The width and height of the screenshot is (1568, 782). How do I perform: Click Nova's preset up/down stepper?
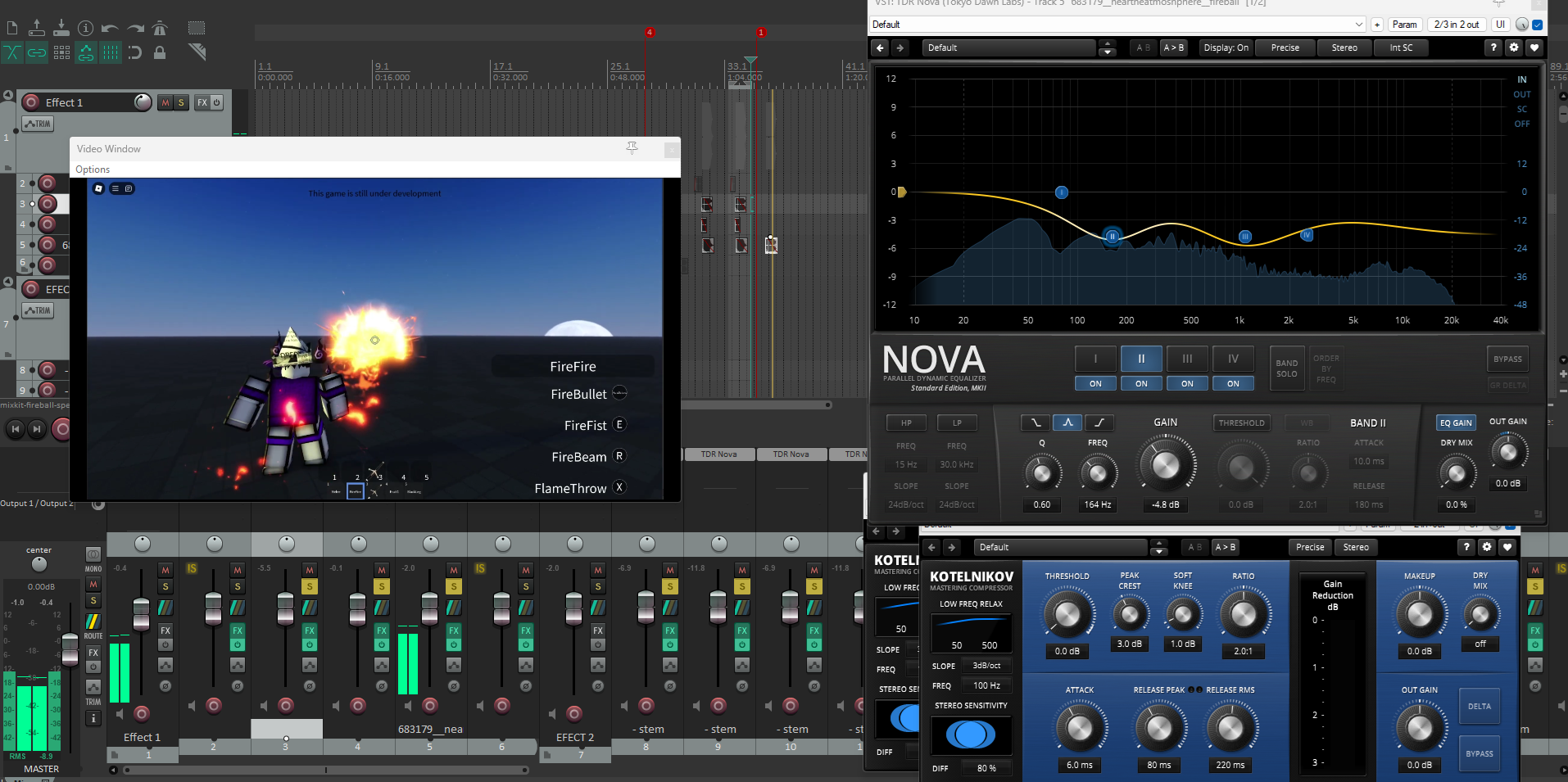click(1107, 47)
